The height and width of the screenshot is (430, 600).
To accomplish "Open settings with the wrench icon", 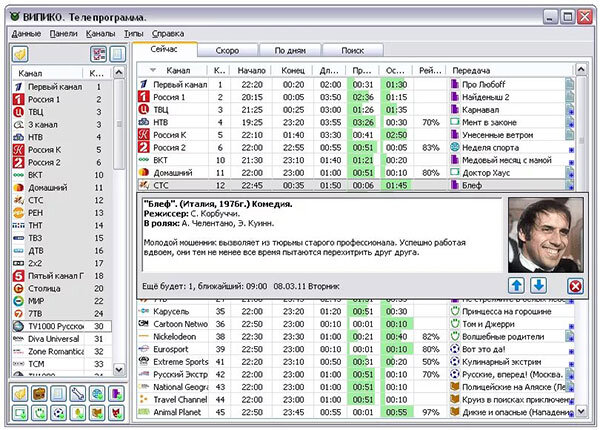I will 78,393.
